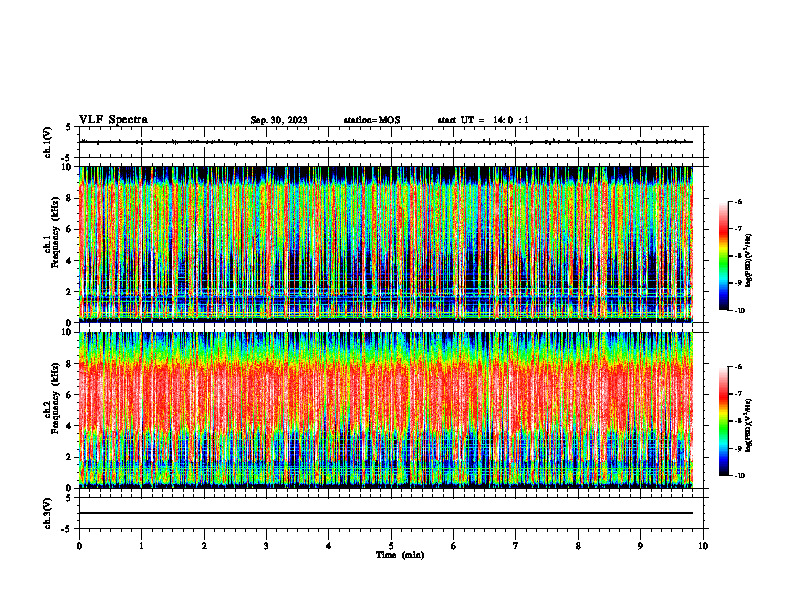Screen dimensions: 792x612
Task: Click the ch.1 "Frequency (kHz)" axis label
Action: 55,233
